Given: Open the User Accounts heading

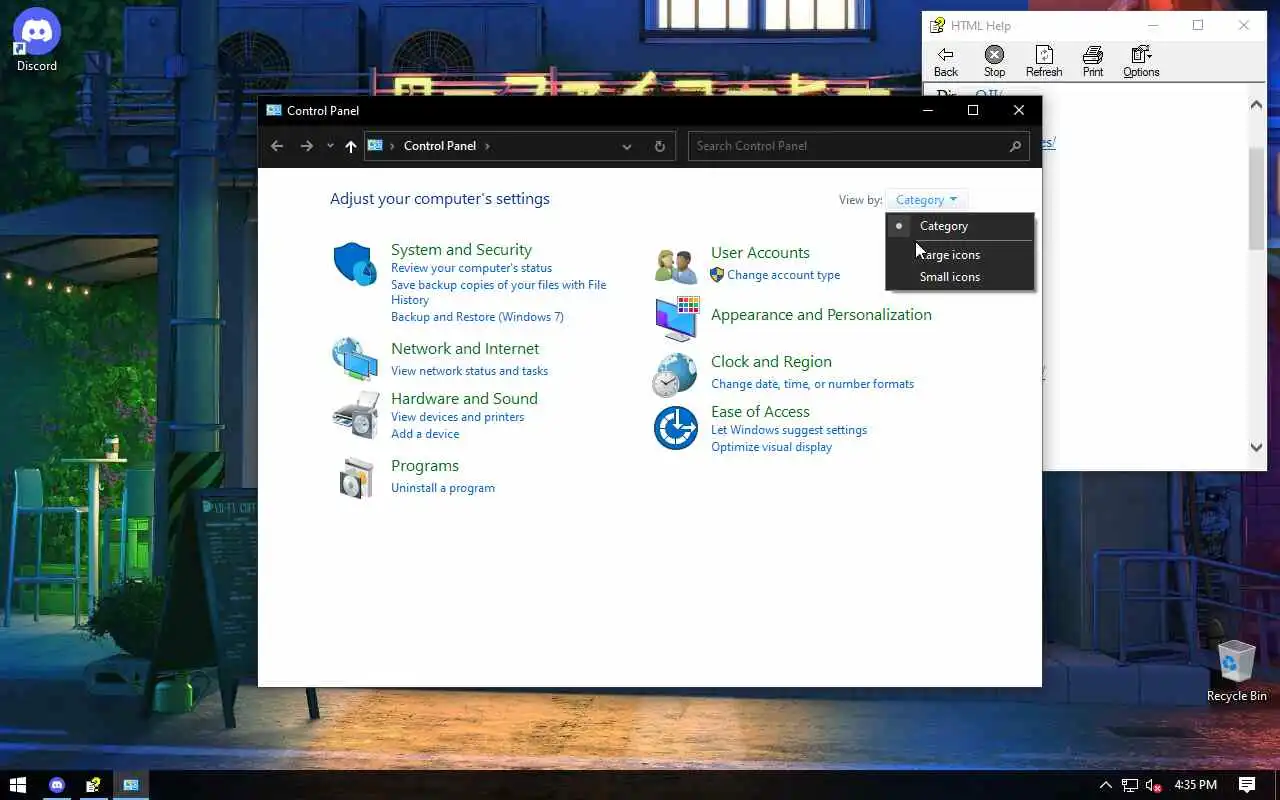Looking at the screenshot, I should coord(760,253).
